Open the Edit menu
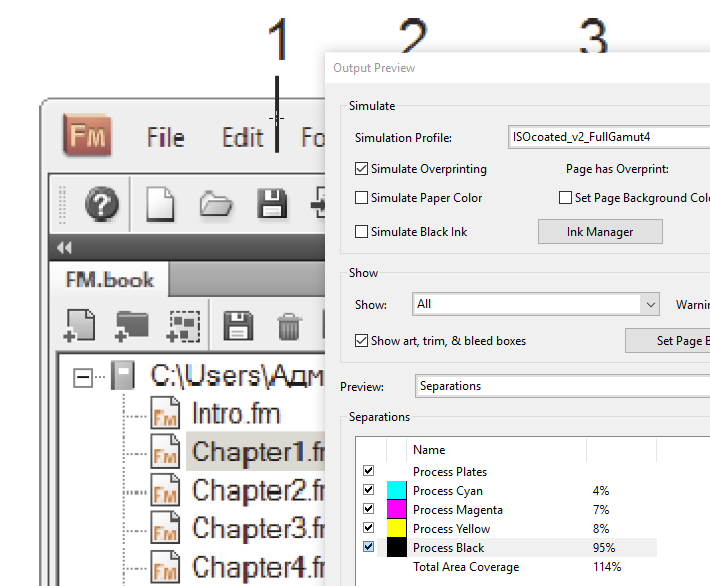 pyautogui.click(x=243, y=137)
